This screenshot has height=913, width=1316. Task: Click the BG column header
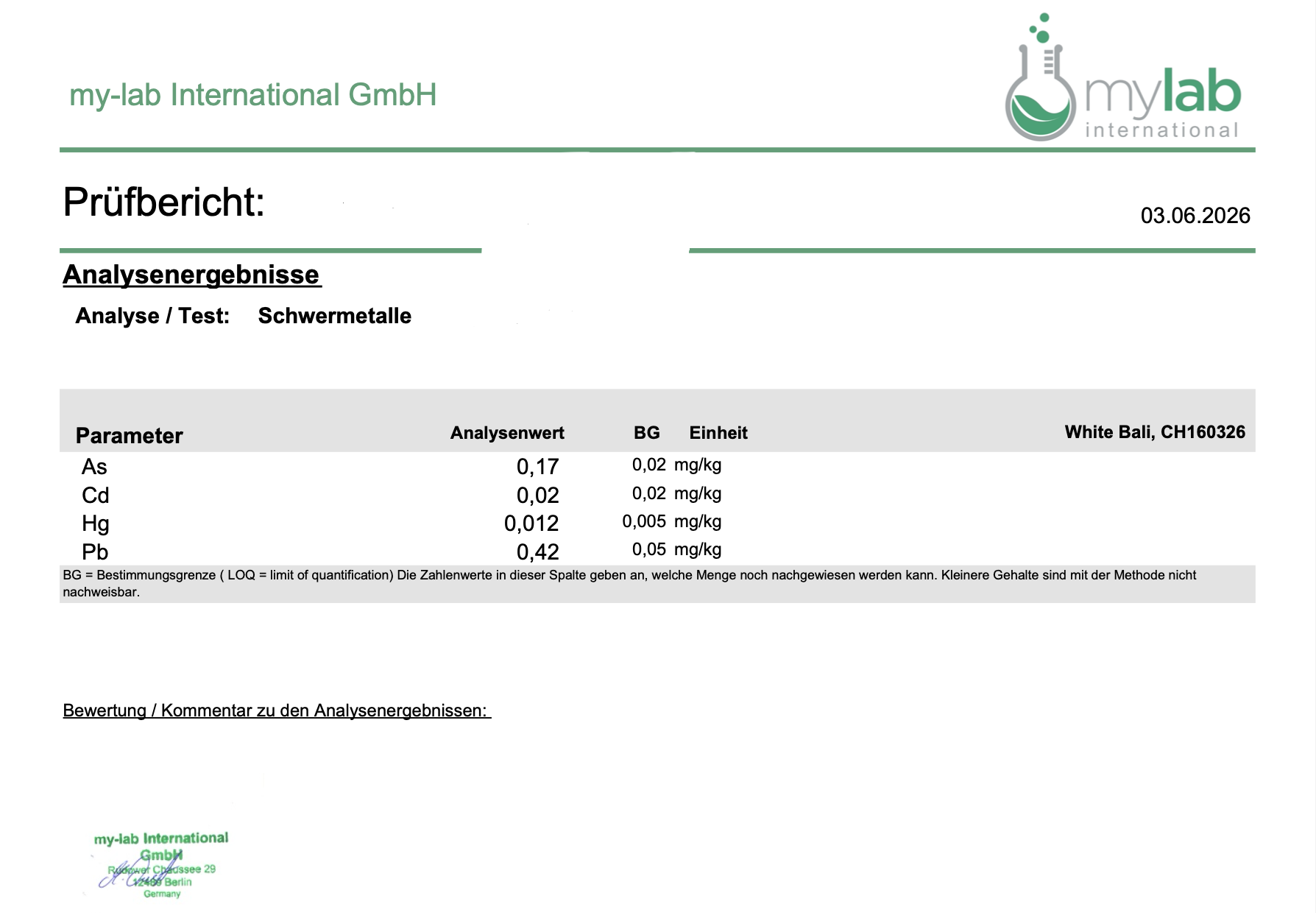coord(647,433)
